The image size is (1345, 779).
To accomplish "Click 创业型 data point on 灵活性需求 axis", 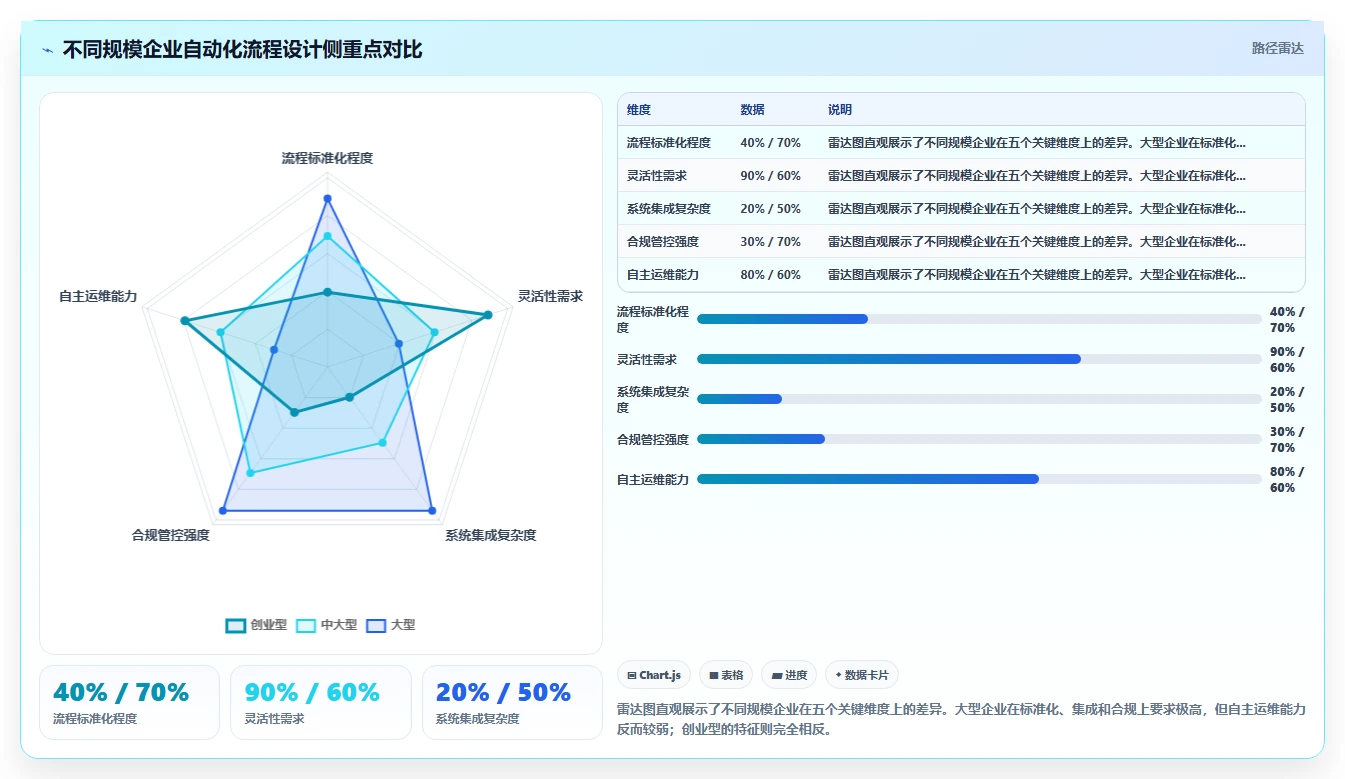I will click(488, 315).
